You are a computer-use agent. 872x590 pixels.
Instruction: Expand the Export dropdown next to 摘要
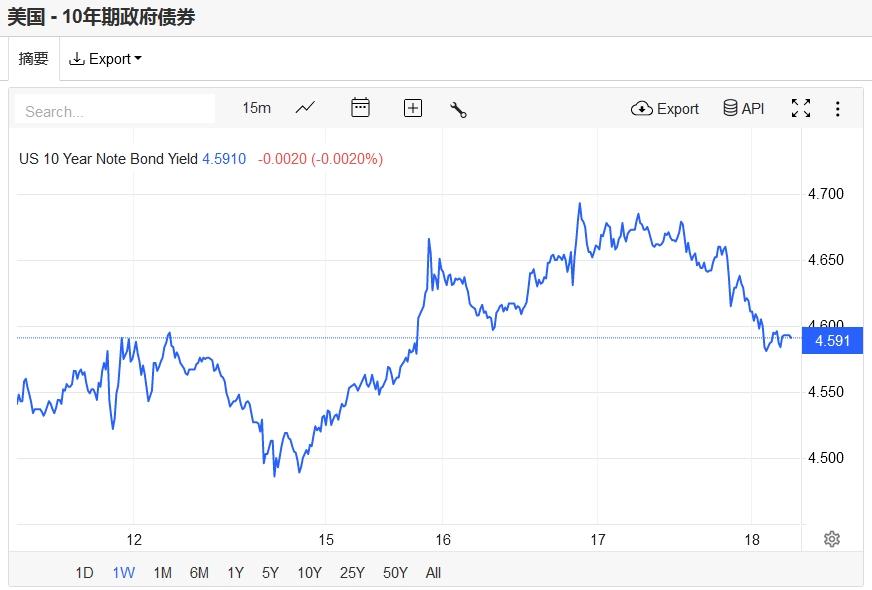coord(105,59)
